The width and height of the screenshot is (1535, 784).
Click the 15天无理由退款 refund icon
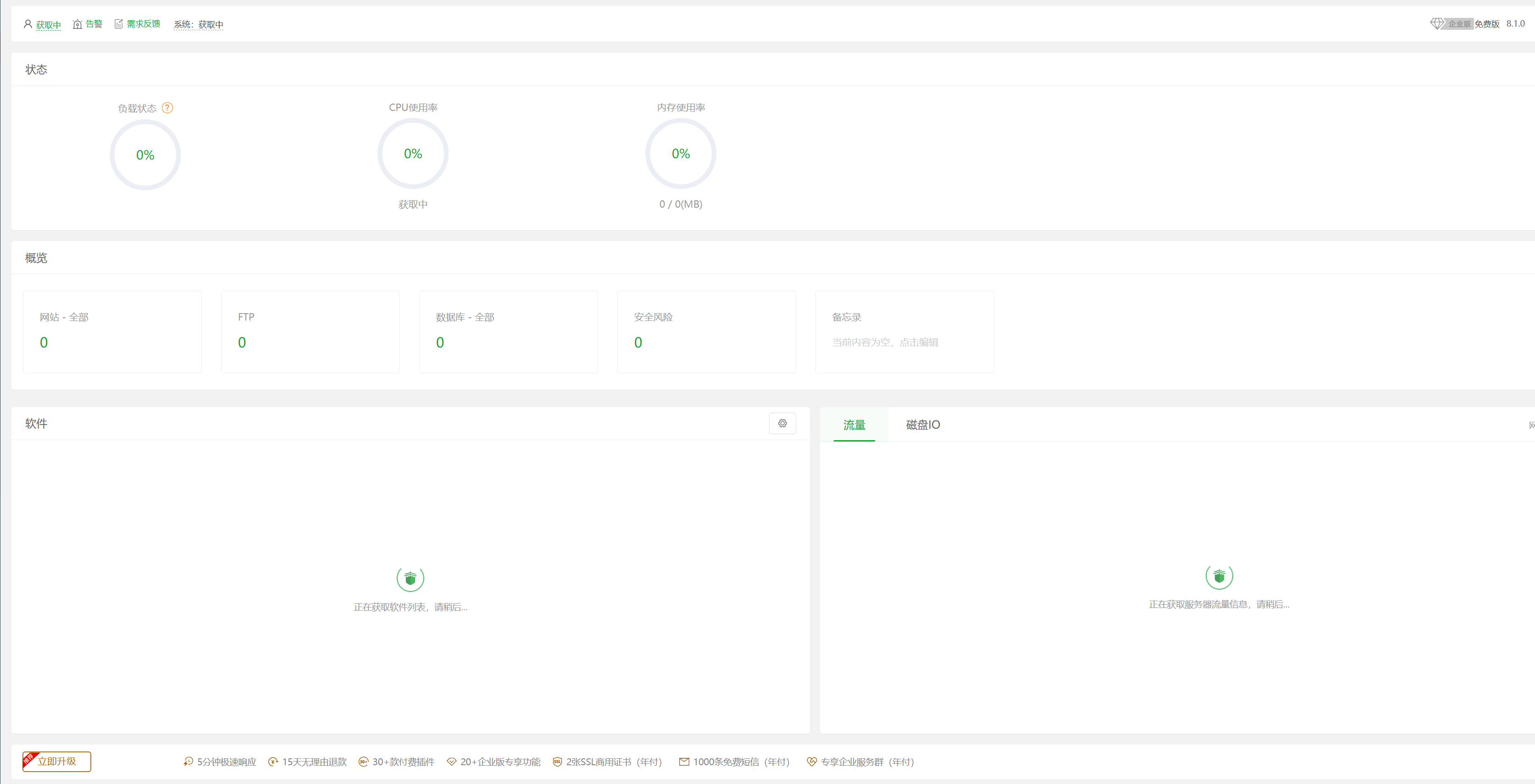tap(273, 762)
